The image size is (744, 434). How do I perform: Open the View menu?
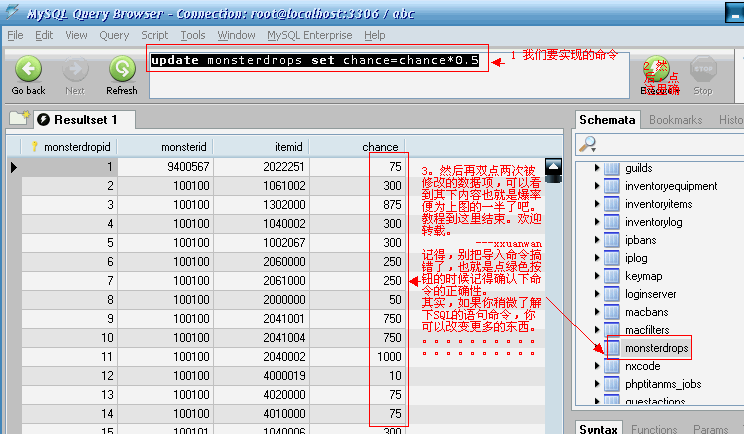pos(76,35)
